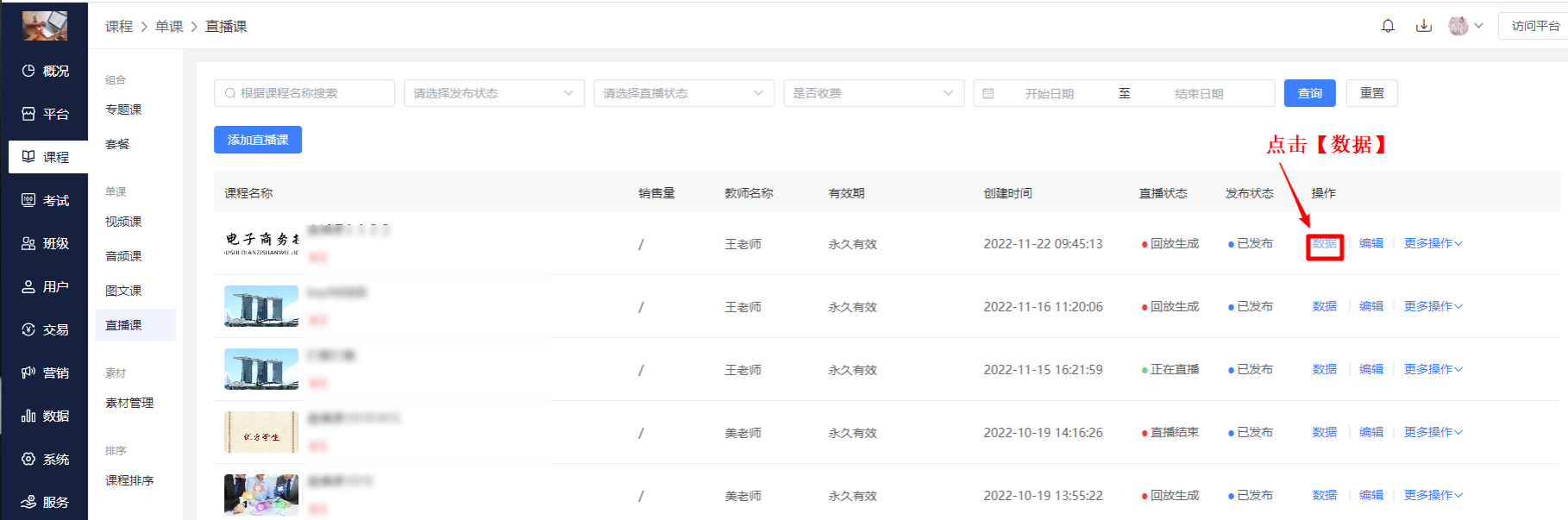Open 用户 section in sidebar
Image resolution: width=1568 pixels, height=520 pixels.
pyautogui.click(x=45, y=286)
